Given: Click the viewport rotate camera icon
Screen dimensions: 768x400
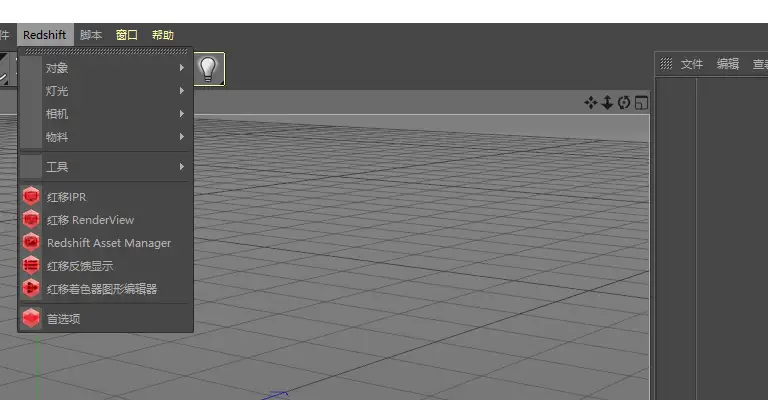Looking at the screenshot, I should (624, 103).
